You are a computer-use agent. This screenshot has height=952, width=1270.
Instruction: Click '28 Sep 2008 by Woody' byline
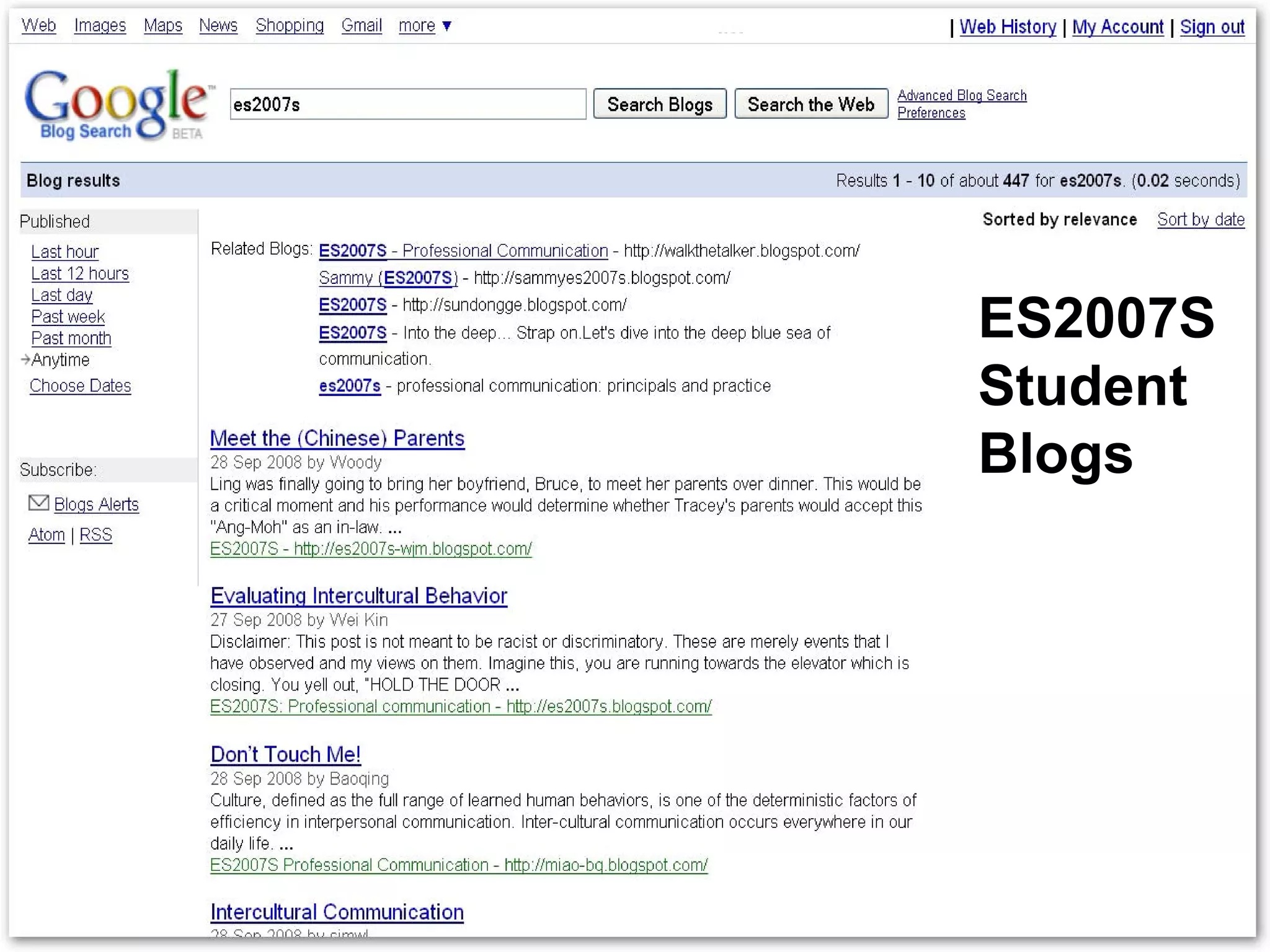296,462
